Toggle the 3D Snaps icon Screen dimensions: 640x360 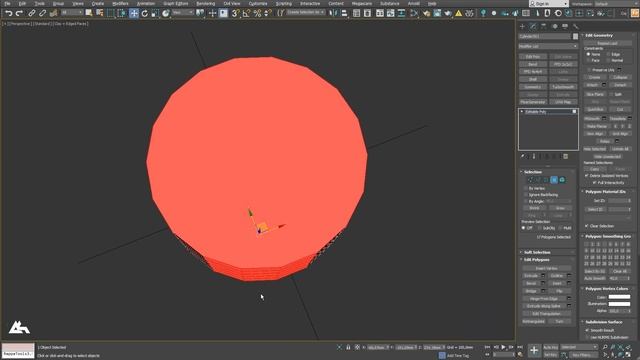pos(236,13)
